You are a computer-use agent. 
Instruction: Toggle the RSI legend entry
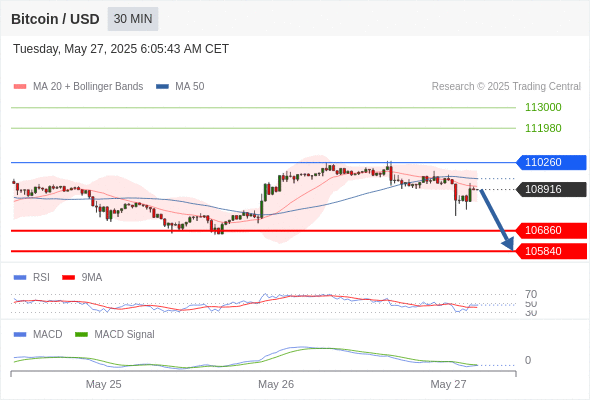pos(32,277)
